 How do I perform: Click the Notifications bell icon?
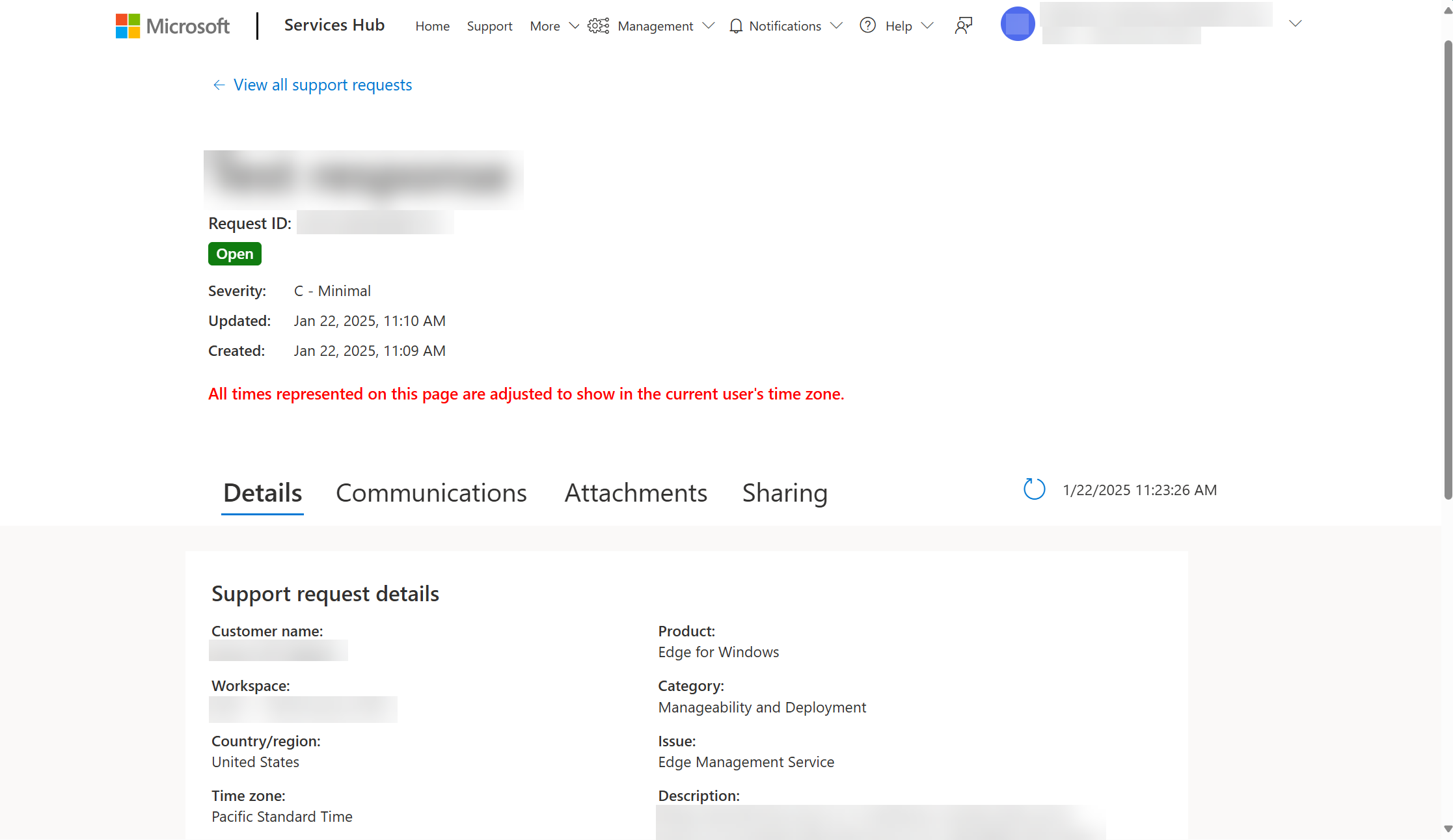(x=736, y=26)
